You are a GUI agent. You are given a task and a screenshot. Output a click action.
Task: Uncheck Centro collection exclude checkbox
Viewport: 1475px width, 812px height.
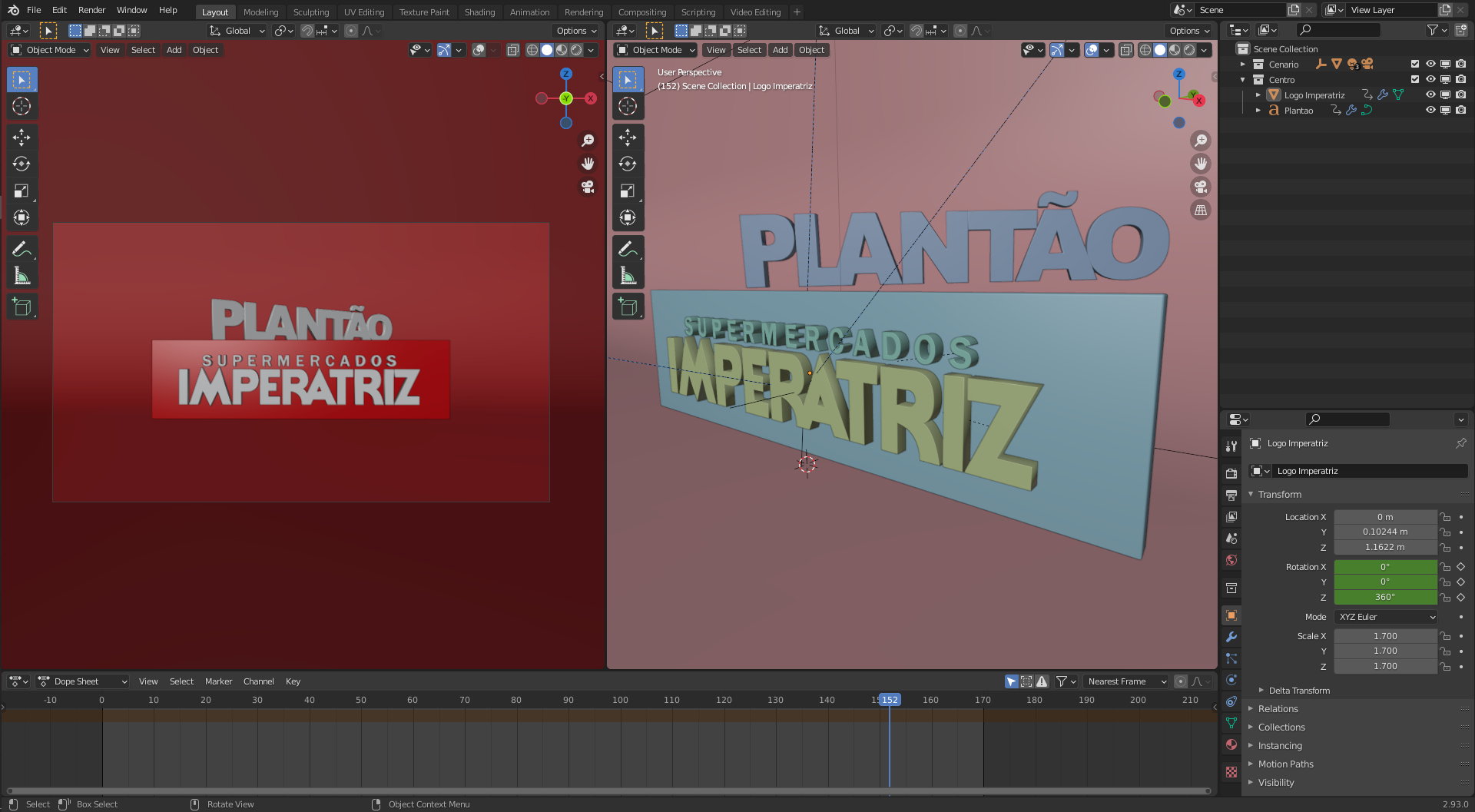tap(1415, 80)
